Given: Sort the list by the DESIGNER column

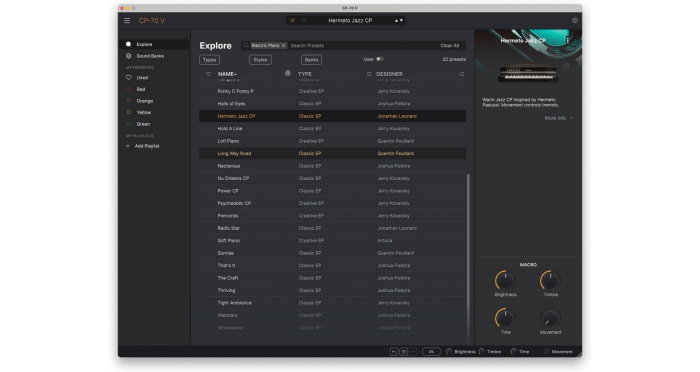Looking at the screenshot, I should pyautogui.click(x=389, y=74).
